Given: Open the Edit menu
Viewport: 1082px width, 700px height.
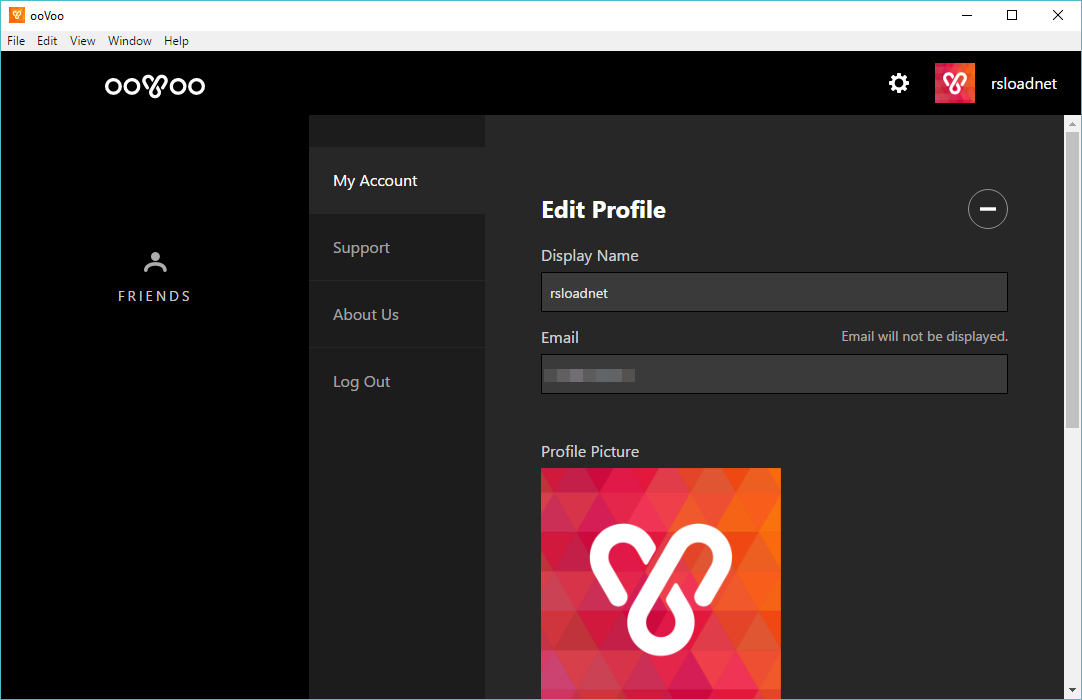Looking at the screenshot, I should click(47, 41).
